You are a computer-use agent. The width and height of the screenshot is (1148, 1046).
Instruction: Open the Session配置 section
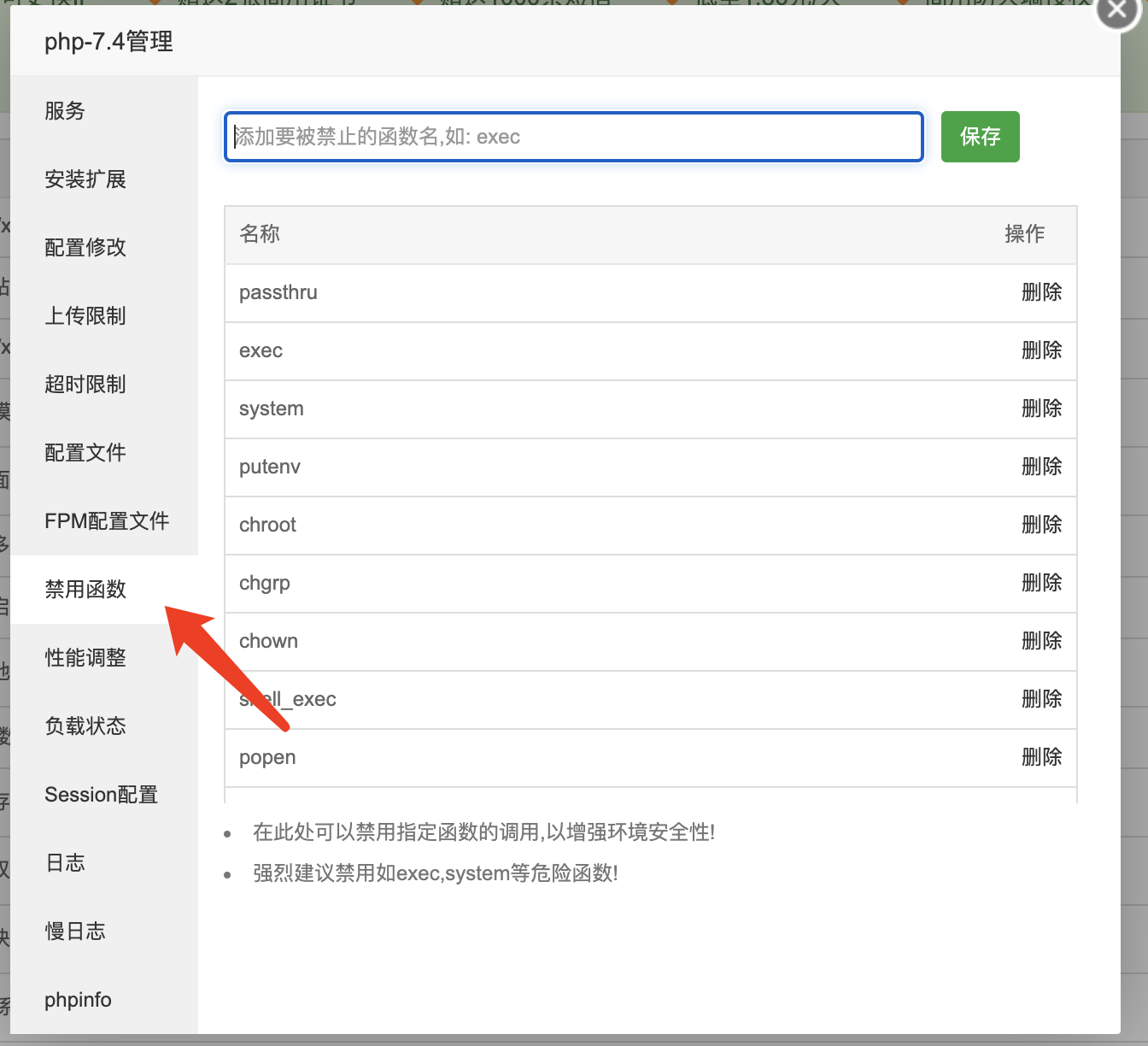101,794
